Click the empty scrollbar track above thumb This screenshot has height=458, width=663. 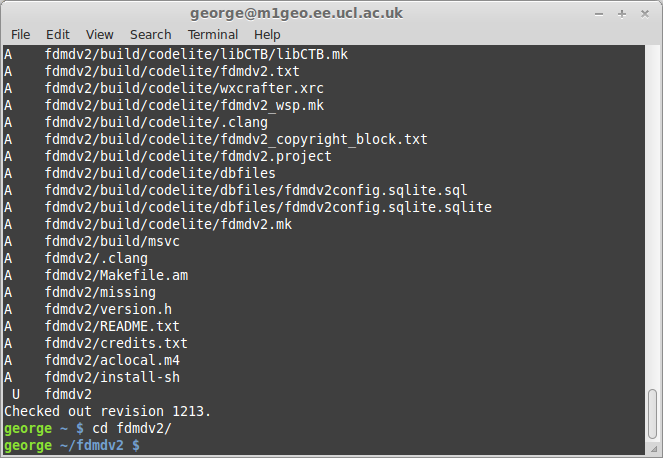click(653, 217)
